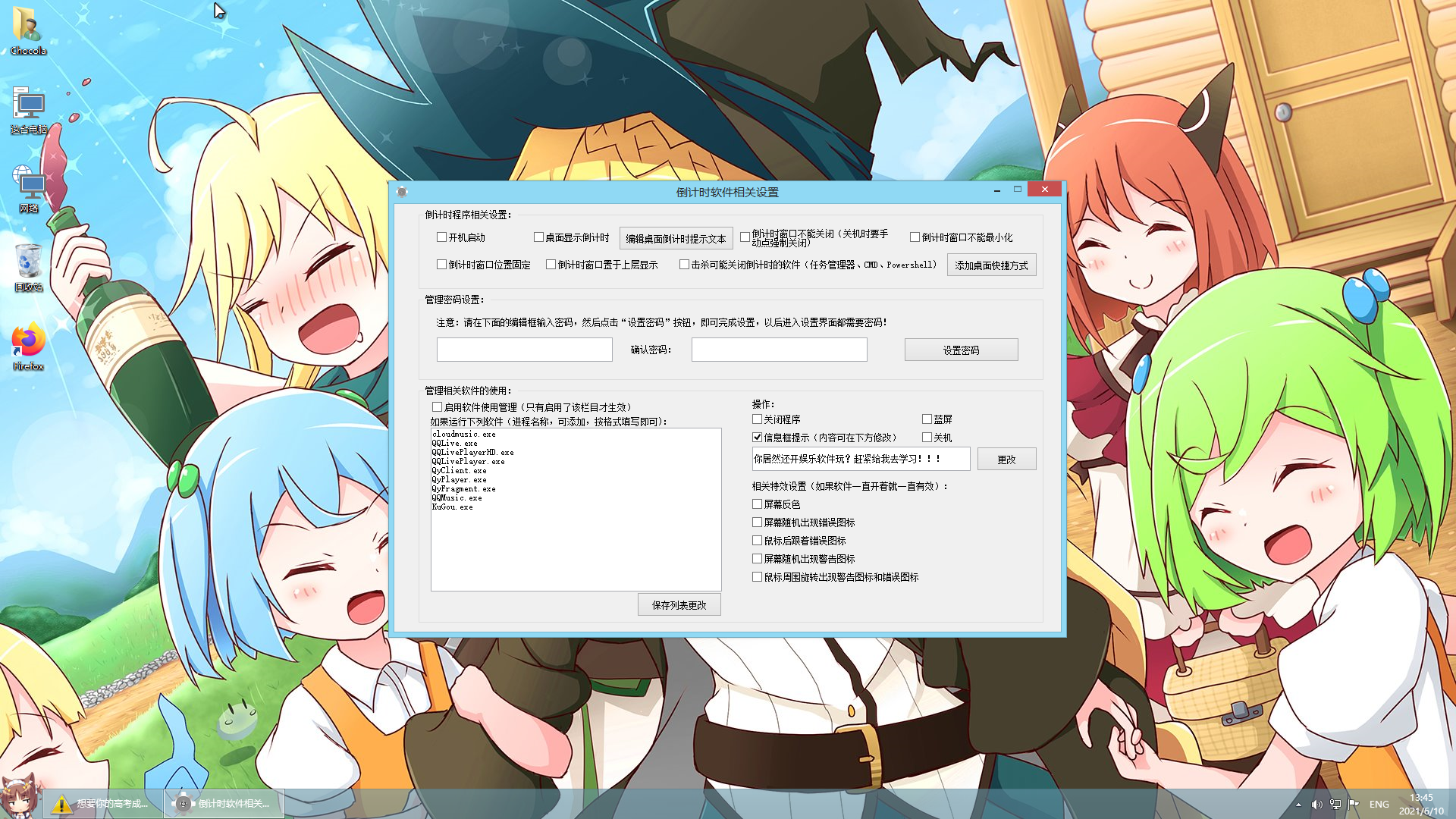1456x819 pixels.
Task: Open the volume speaker tray icon
Action: click(1316, 805)
